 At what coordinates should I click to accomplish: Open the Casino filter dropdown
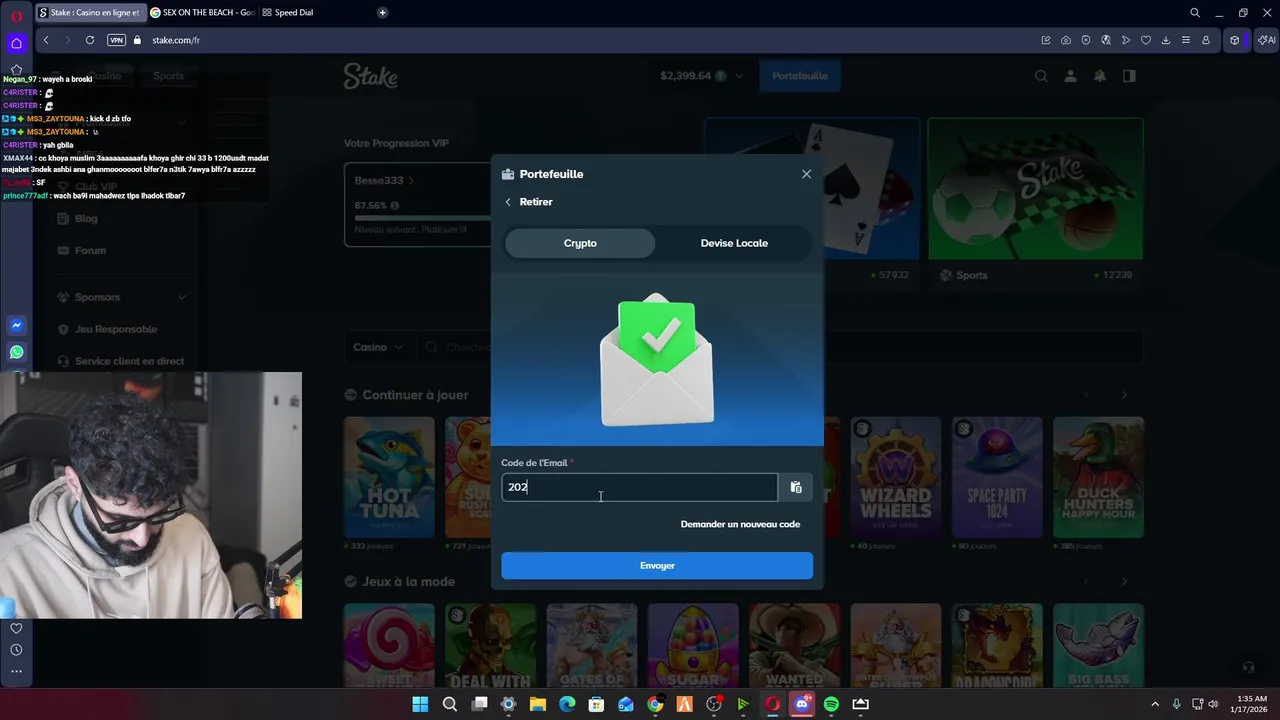click(x=378, y=347)
